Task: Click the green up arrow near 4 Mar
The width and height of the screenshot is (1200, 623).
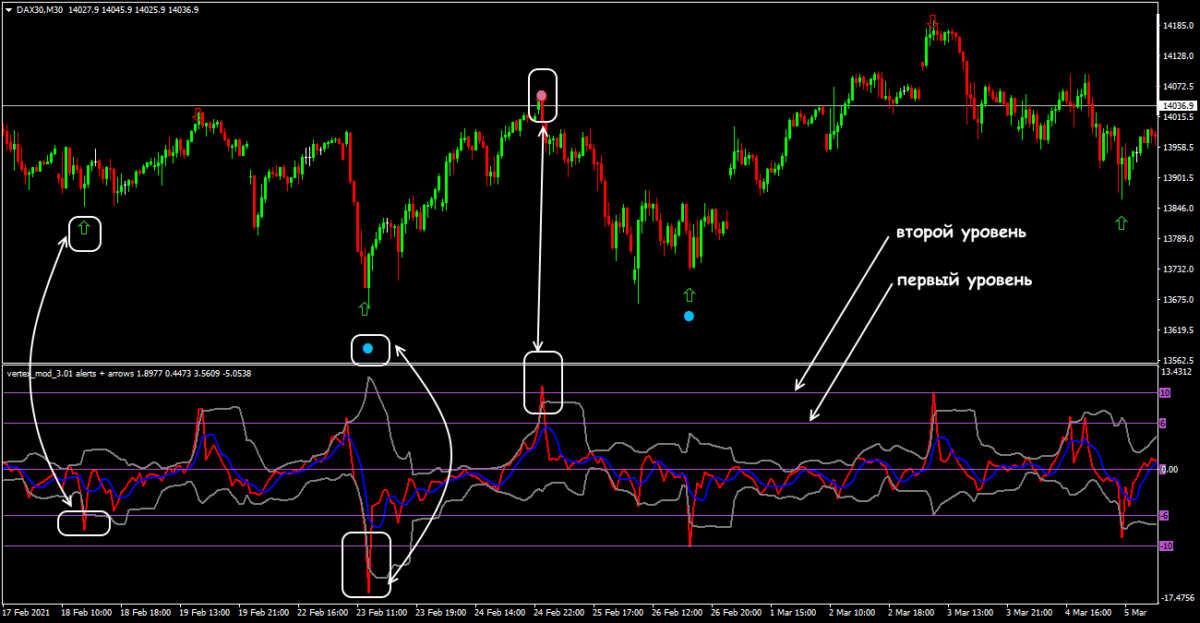Action: 1121,222
